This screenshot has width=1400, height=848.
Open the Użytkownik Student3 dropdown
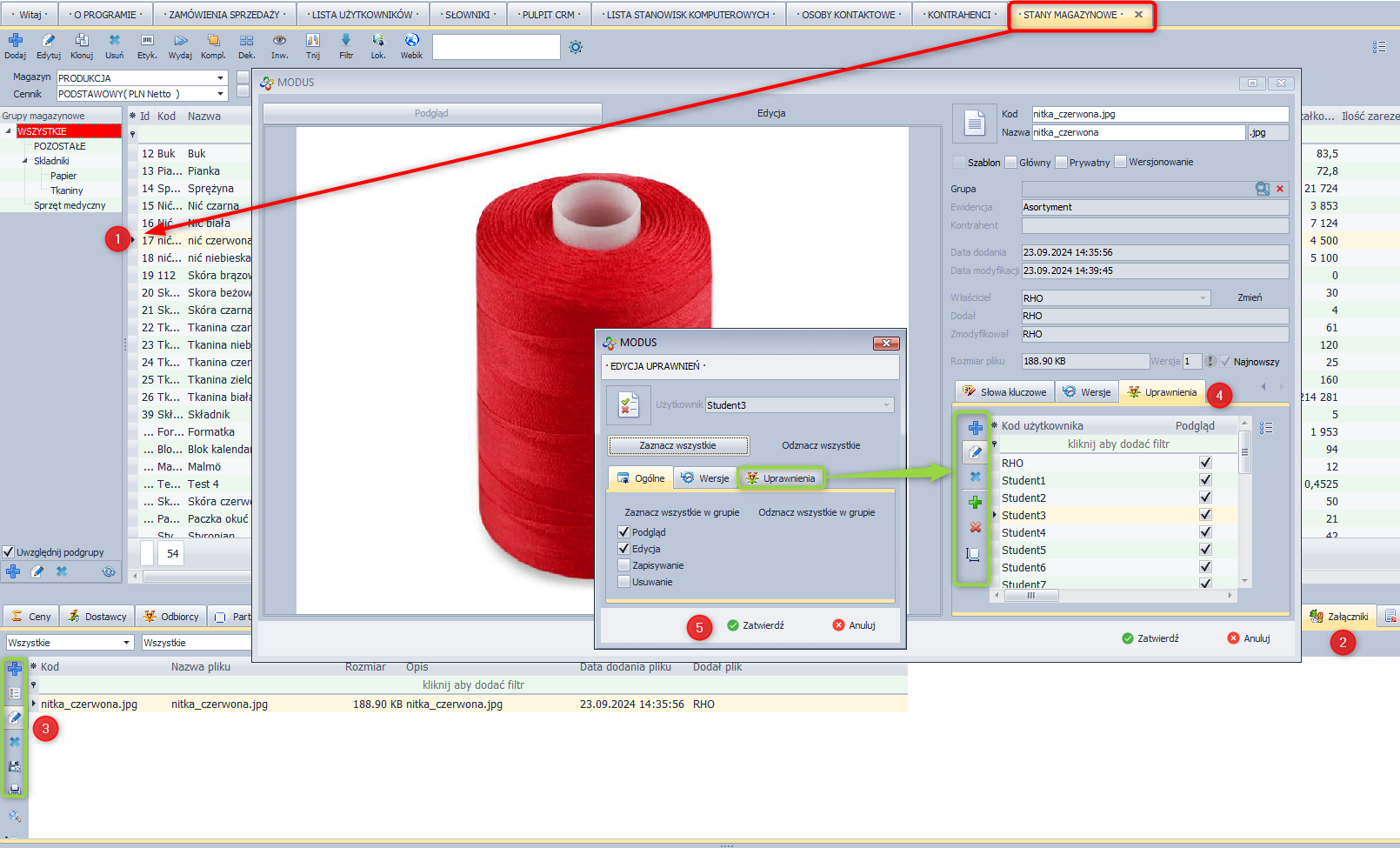click(886, 405)
